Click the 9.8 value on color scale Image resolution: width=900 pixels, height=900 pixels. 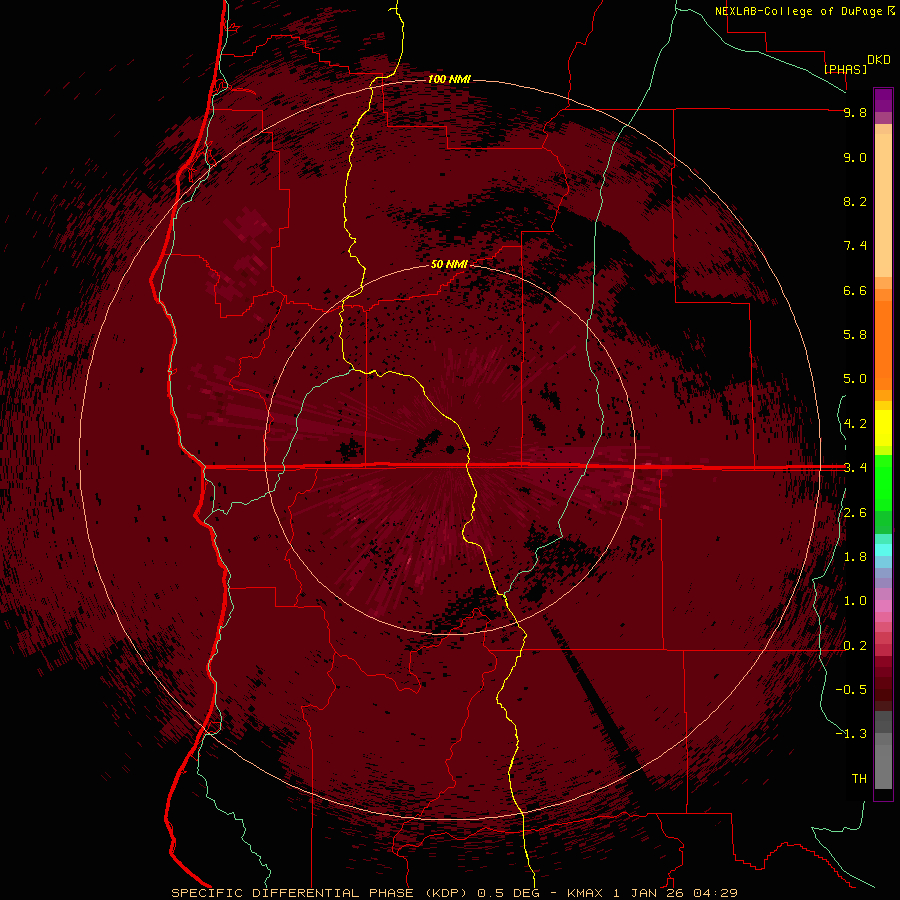tap(855, 112)
